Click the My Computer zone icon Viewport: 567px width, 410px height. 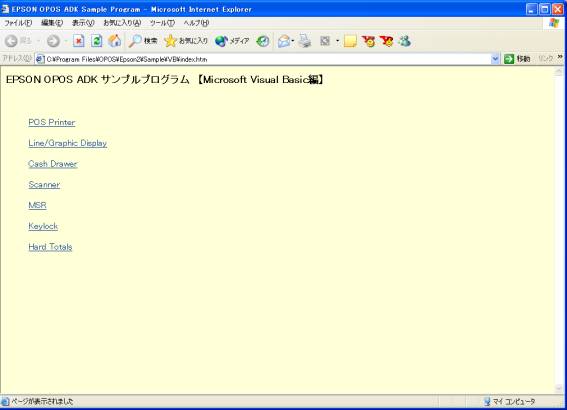pos(487,401)
